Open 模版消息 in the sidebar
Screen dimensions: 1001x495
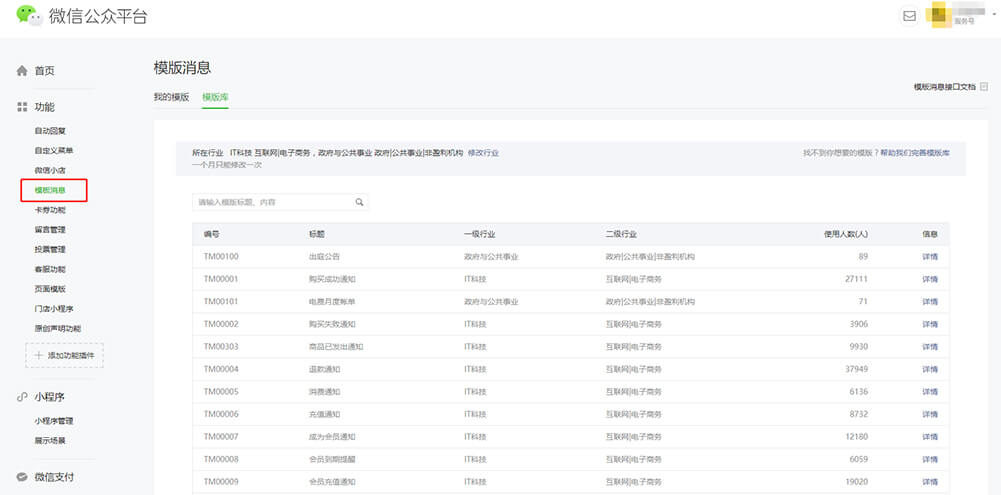(50, 190)
